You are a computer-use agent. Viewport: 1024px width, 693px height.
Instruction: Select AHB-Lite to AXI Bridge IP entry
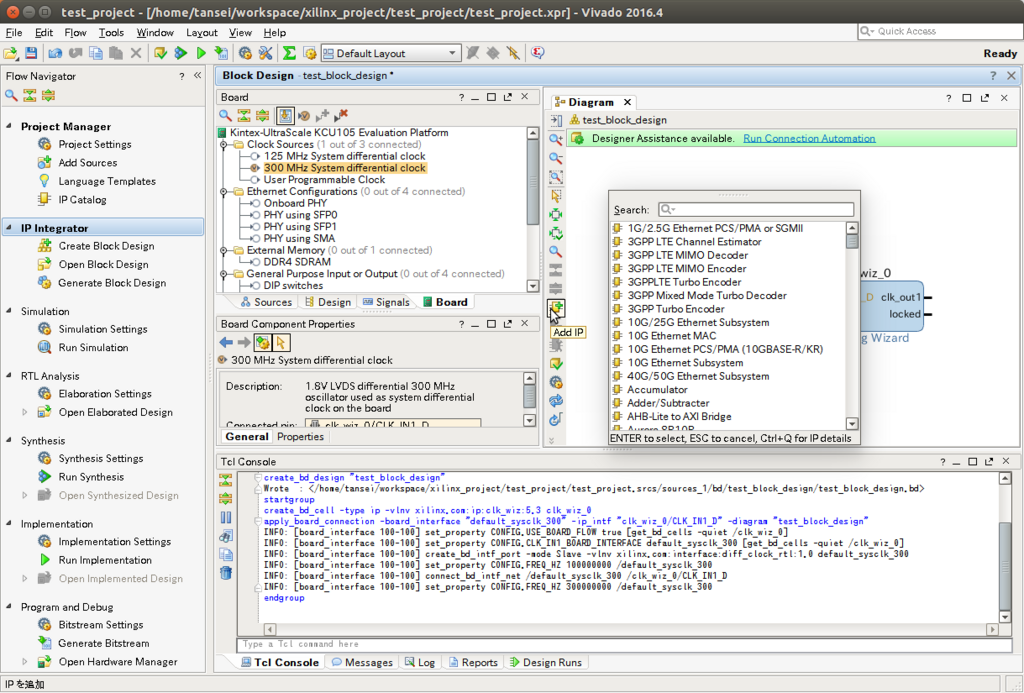pos(679,417)
